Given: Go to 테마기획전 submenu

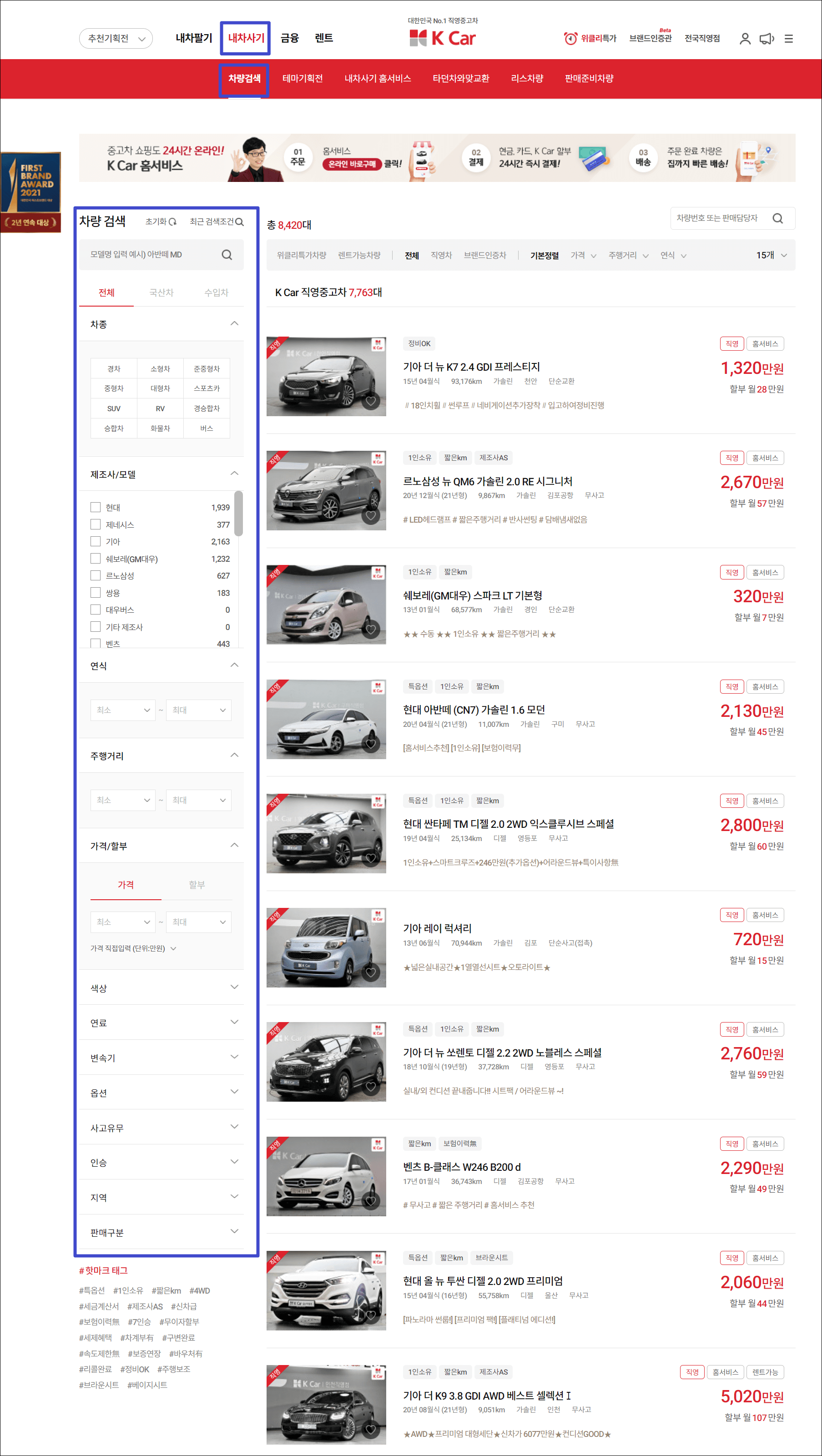Looking at the screenshot, I should [x=303, y=79].
